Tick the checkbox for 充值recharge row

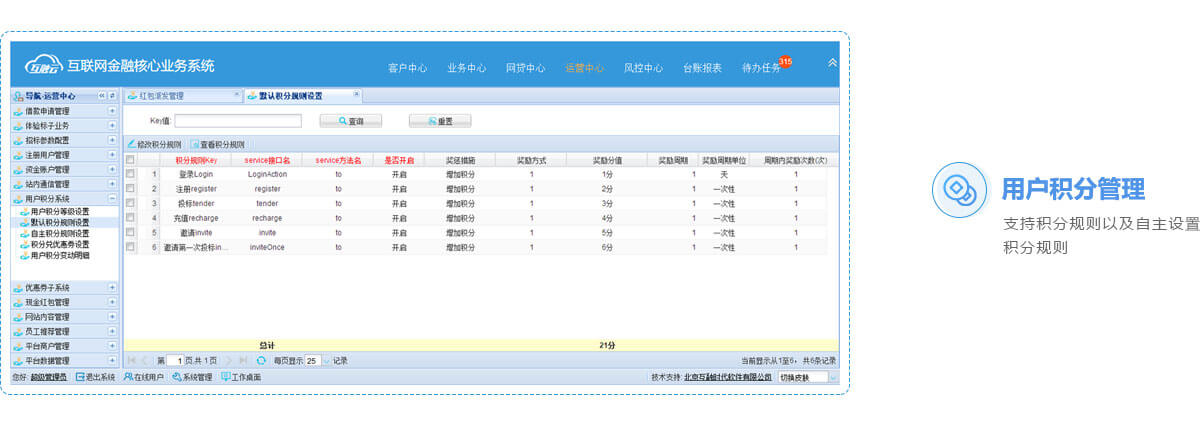point(130,217)
